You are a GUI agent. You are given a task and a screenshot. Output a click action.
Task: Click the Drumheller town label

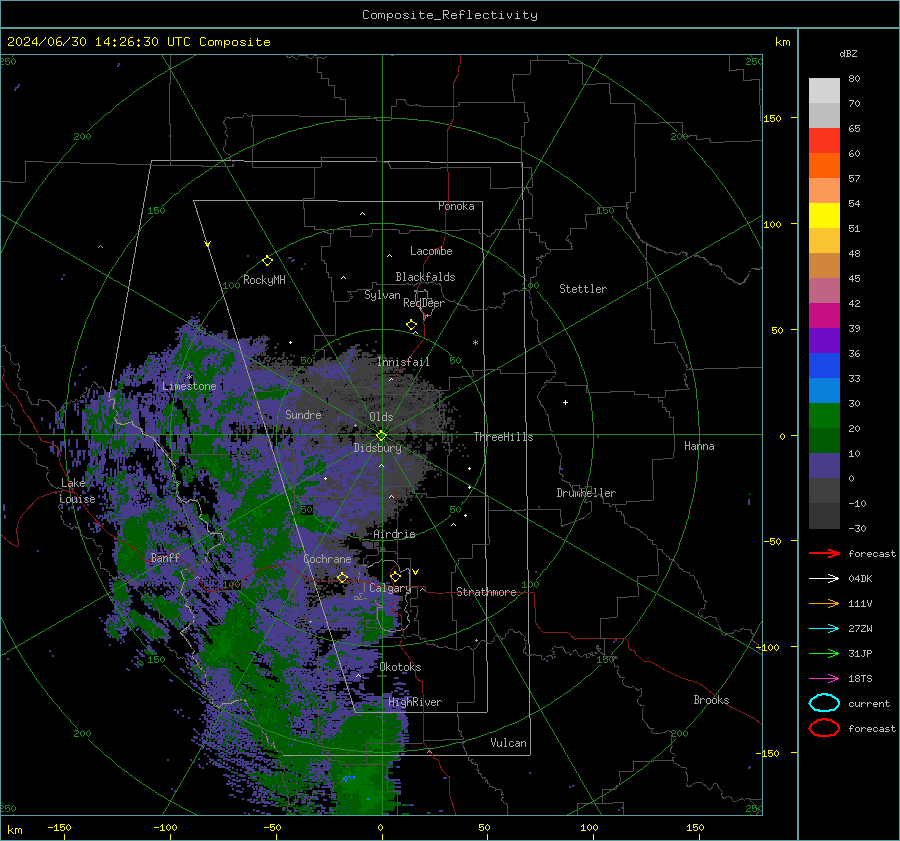coord(586,493)
